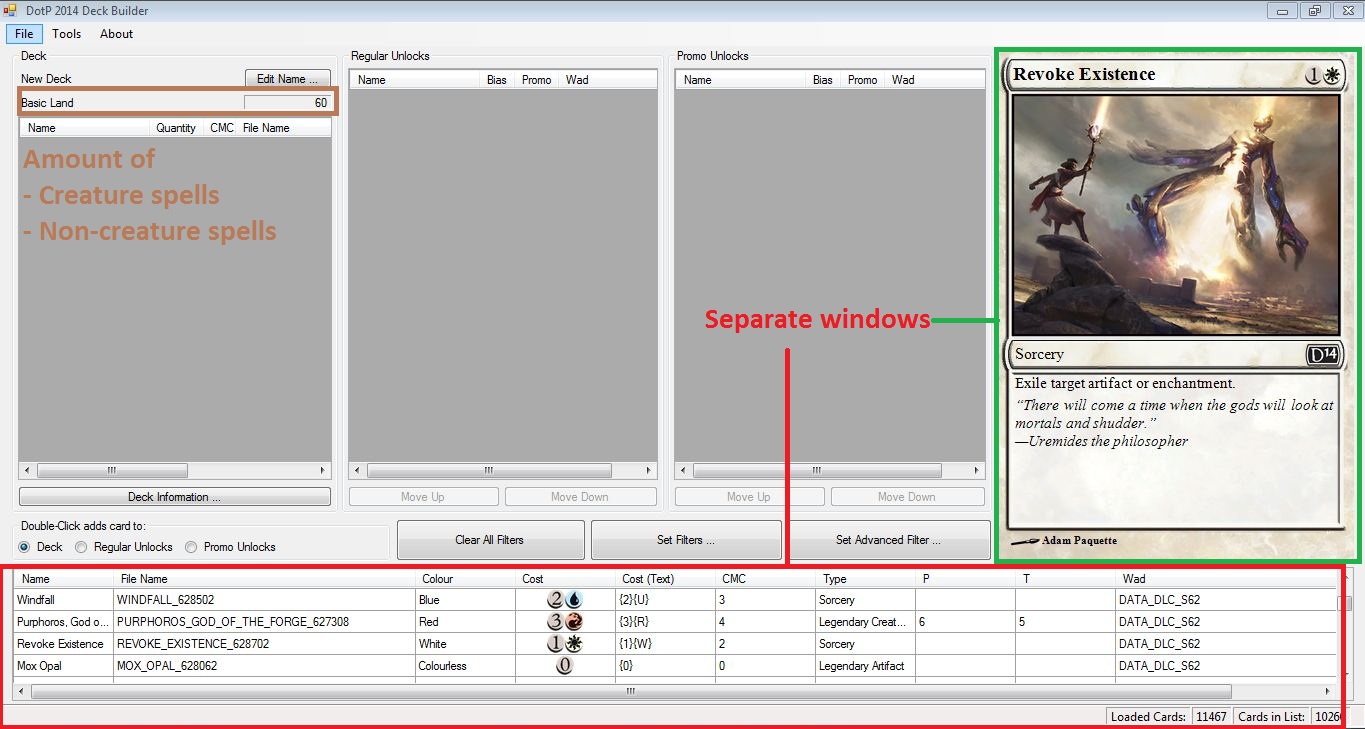Click the white mana cost icon for Revoke Existence

coord(573,644)
